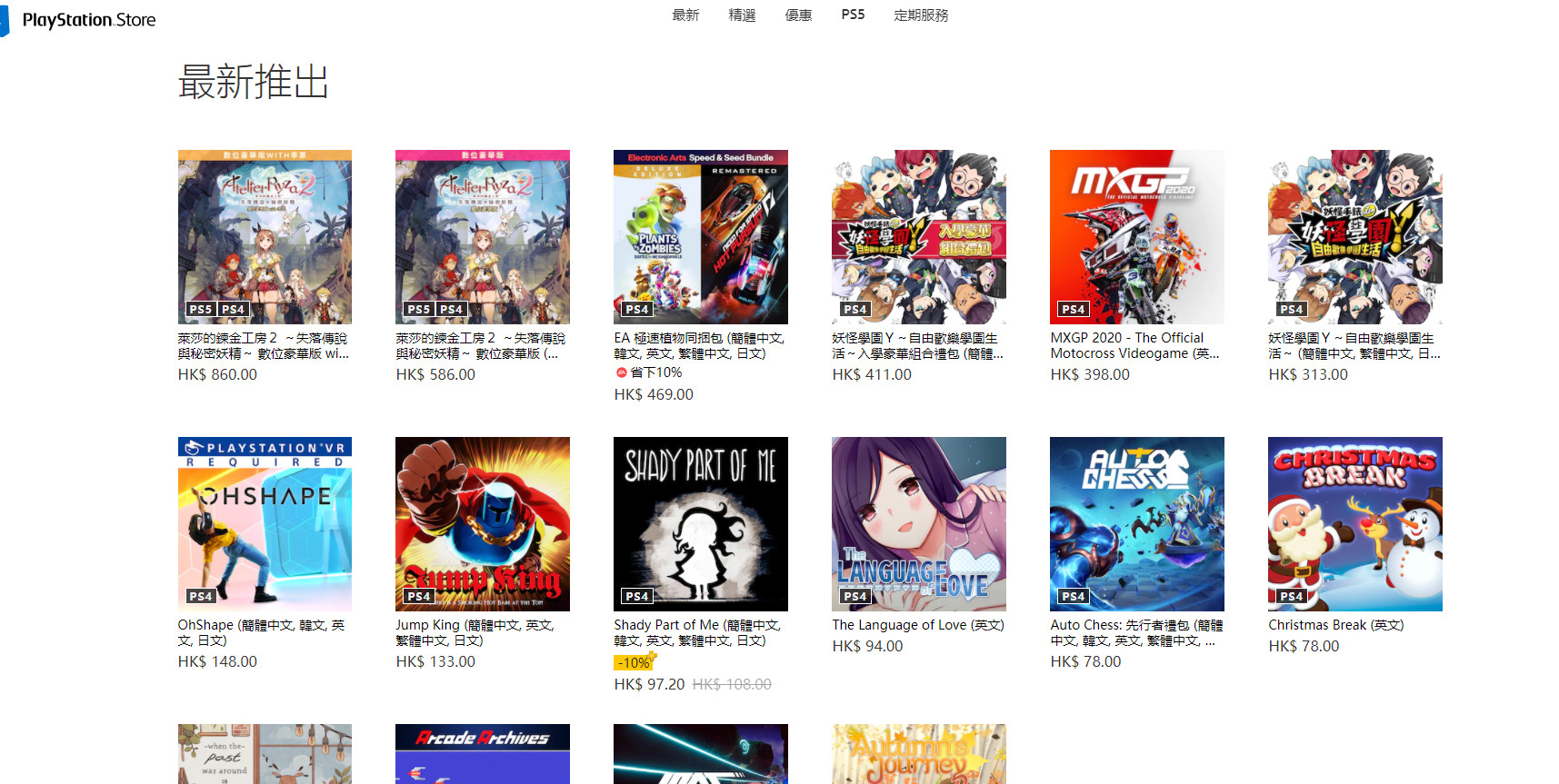The height and width of the screenshot is (784, 1559).
Task: Open Atelier Ryza 2 HK$ 586.00 cover thumbnail
Action: tap(483, 237)
